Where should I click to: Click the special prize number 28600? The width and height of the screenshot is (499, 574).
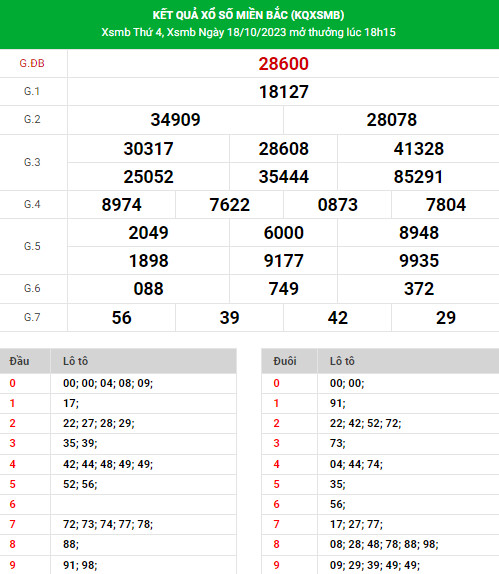283,64
